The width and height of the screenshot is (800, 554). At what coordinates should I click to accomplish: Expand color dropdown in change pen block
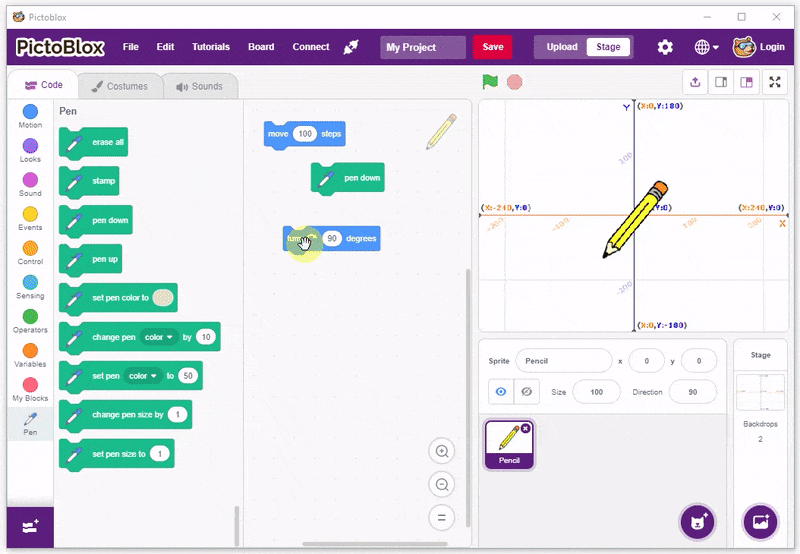click(159, 337)
